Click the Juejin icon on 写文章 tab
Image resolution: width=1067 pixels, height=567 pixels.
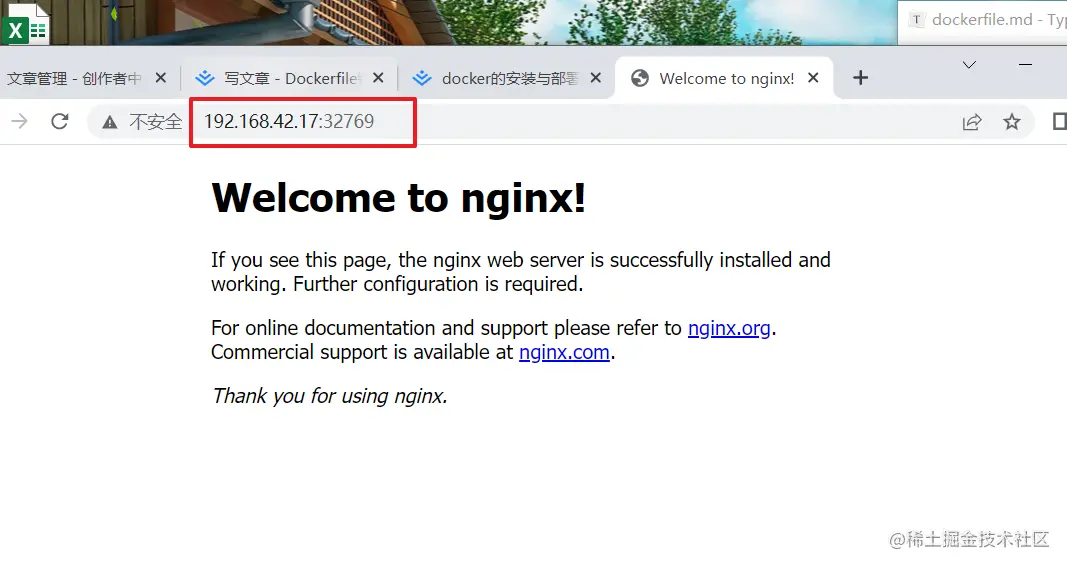click(205, 78)
